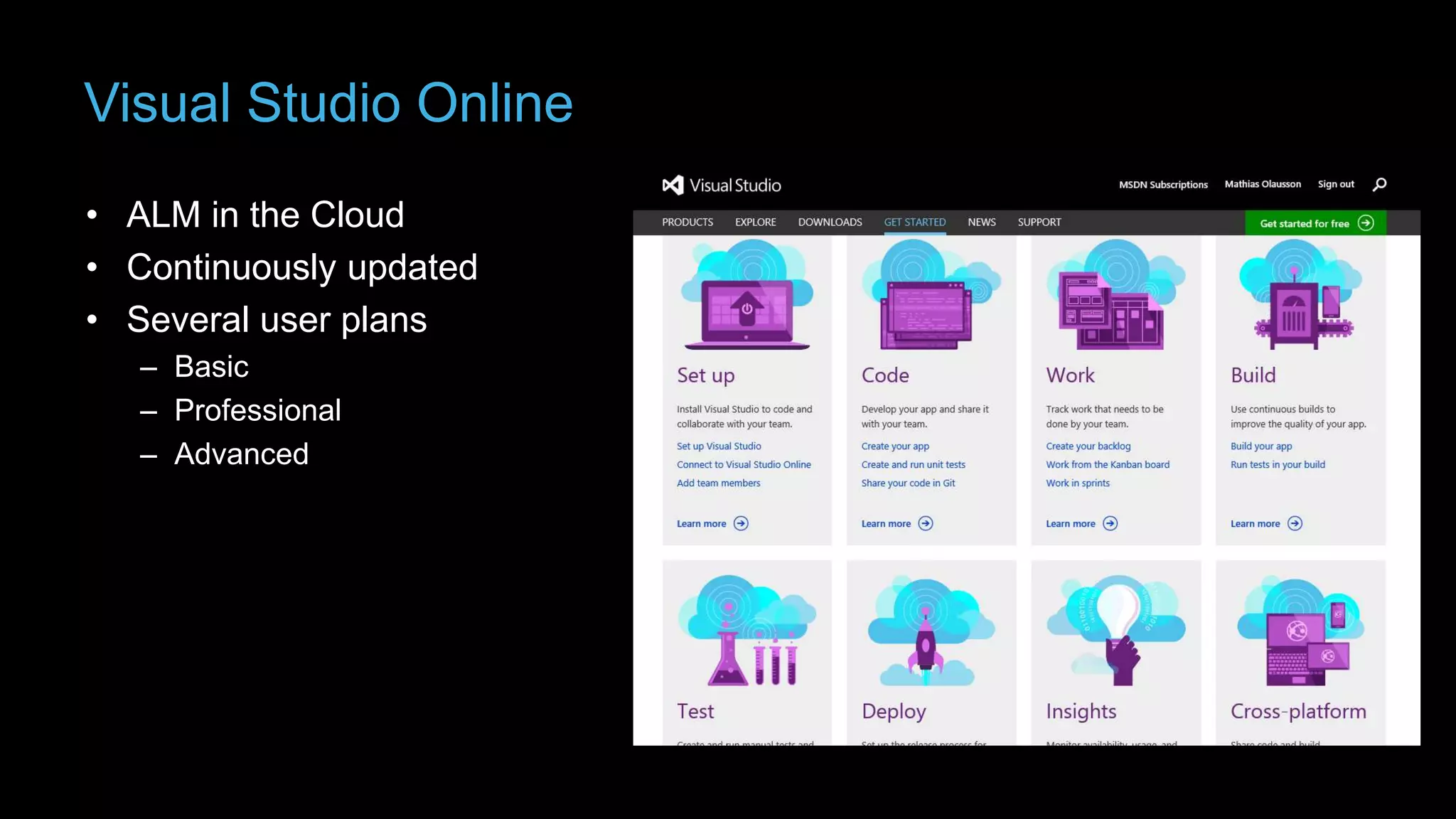Open the search magnifier icon
The height and width of the screenshot is (819, 1456).
[x=1379, y=185]
